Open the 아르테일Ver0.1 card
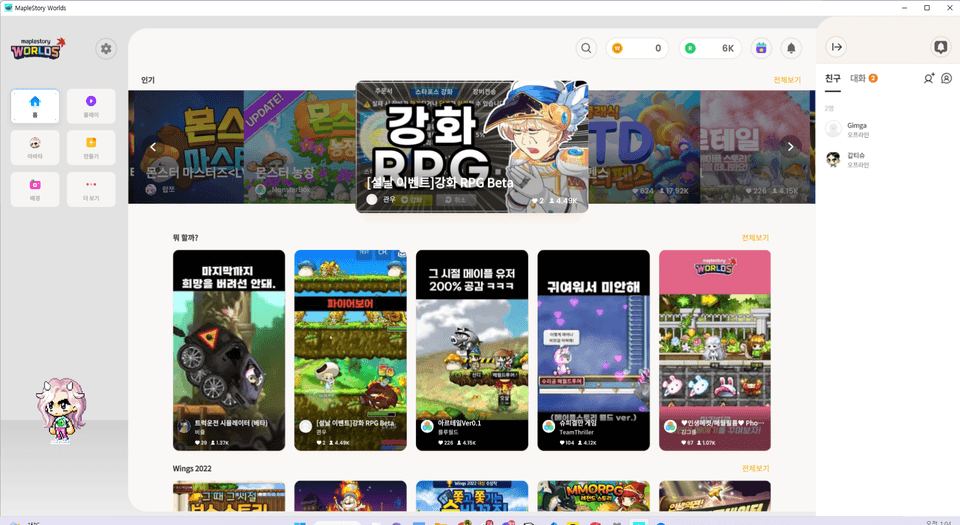960x525 pixels. point(471,350)
